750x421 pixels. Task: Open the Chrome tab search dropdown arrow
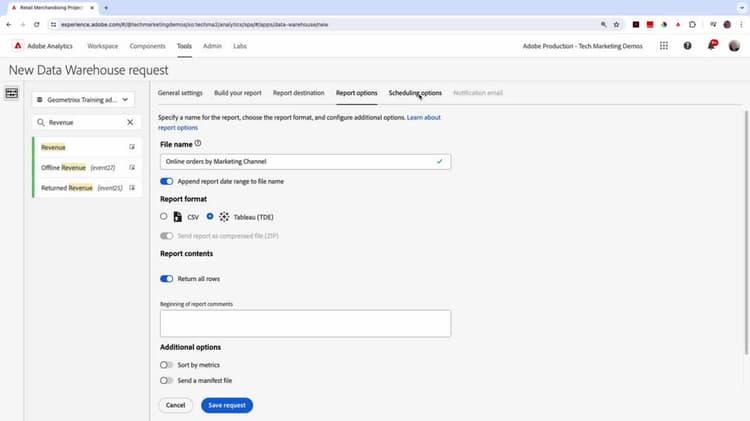[x=741, y=8]
